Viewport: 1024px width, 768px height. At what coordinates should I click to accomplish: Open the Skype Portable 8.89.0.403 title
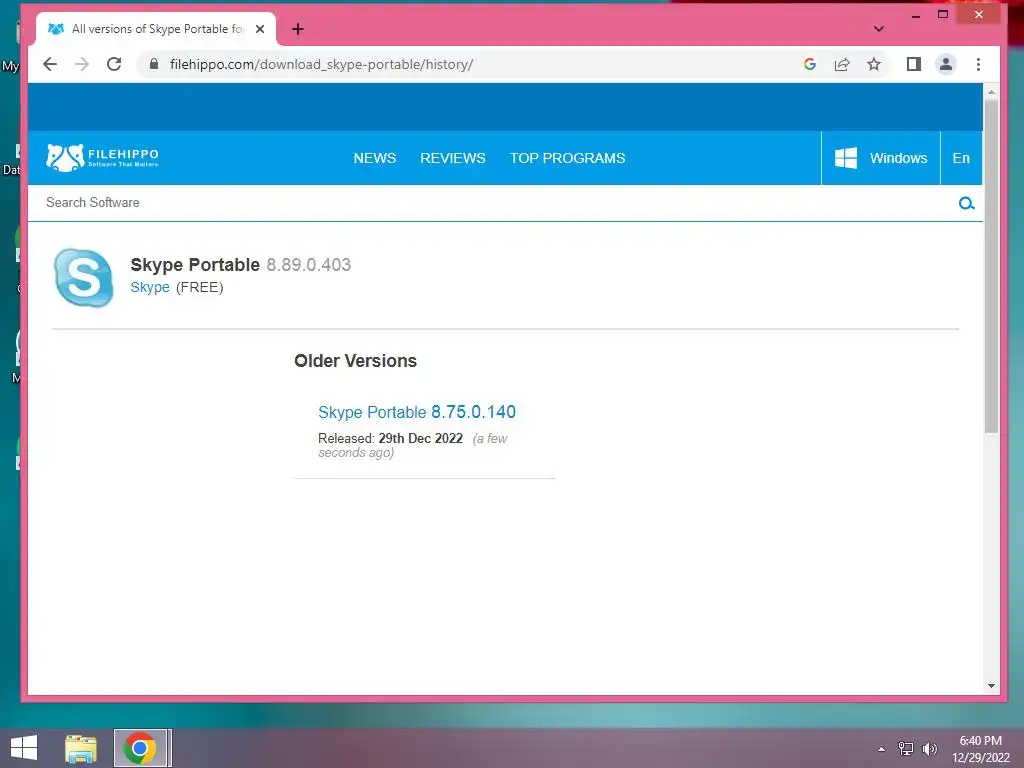pyautogui.click(x=241, y=264)
